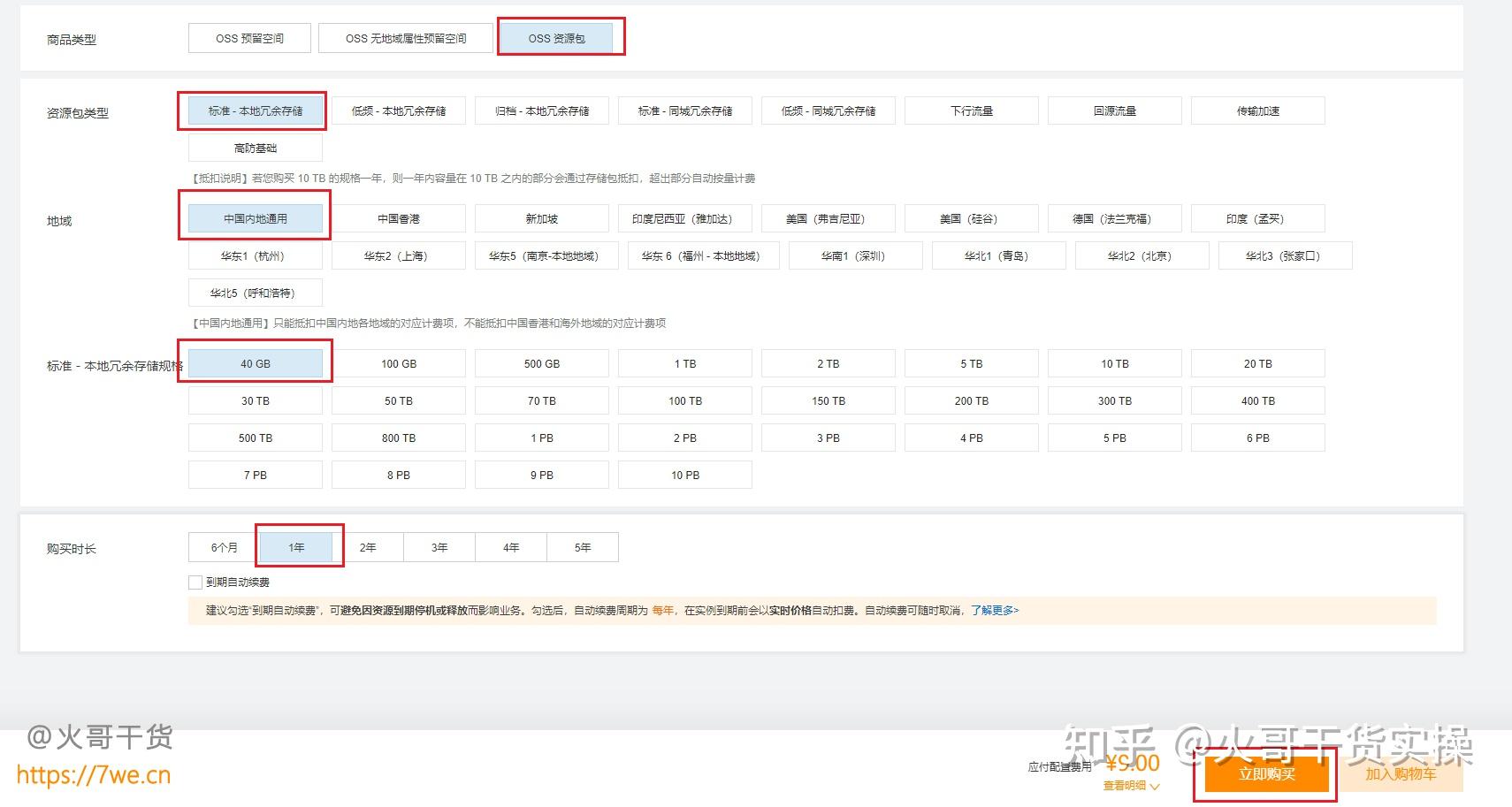The width and height of the screenshot is (1512, 807).
Task: Select 中国香港 as the region
Action: pyautogui.click(x=398, y=217)
